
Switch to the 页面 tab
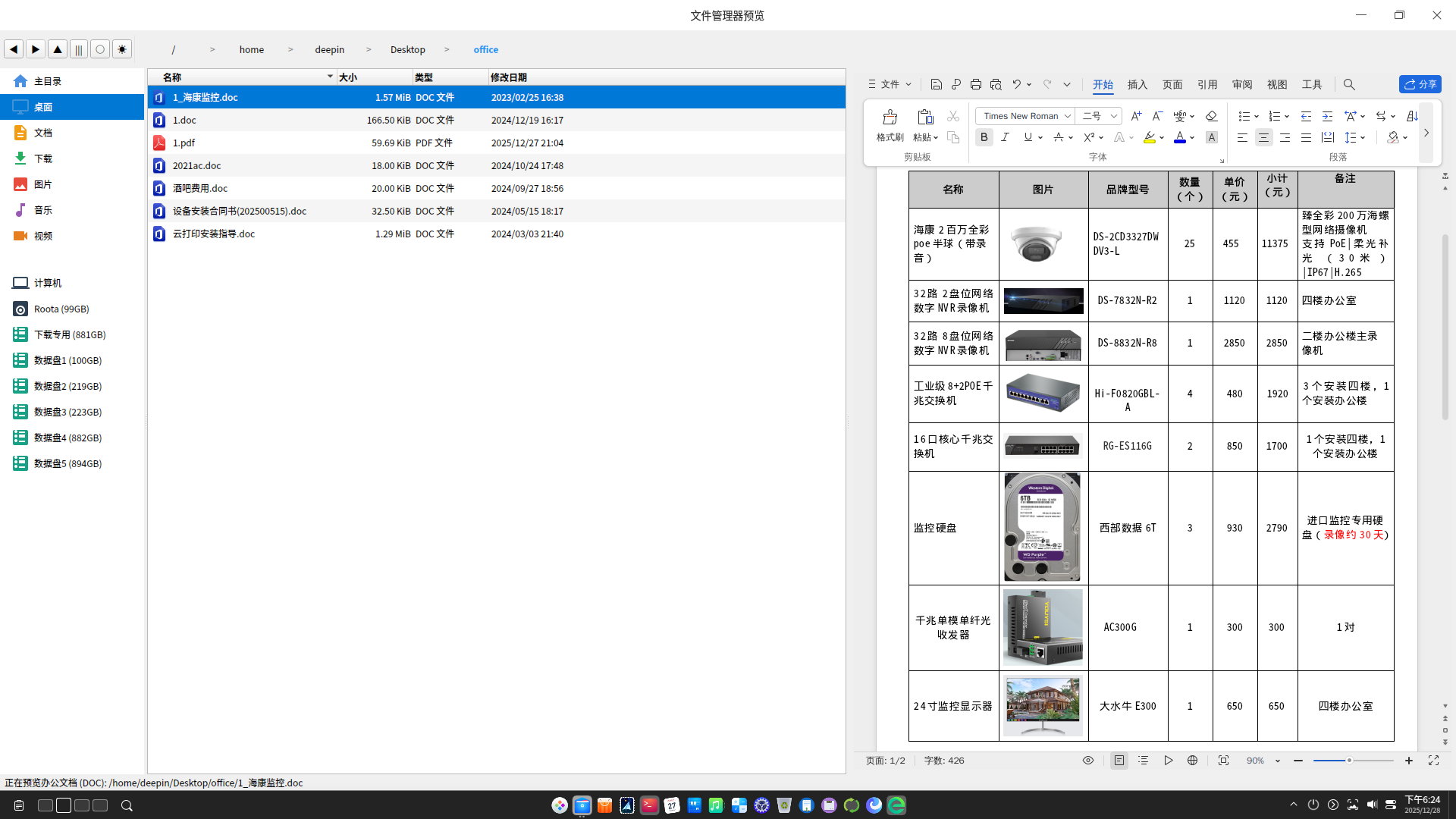pyautogui.click(x=1172, y=84)
